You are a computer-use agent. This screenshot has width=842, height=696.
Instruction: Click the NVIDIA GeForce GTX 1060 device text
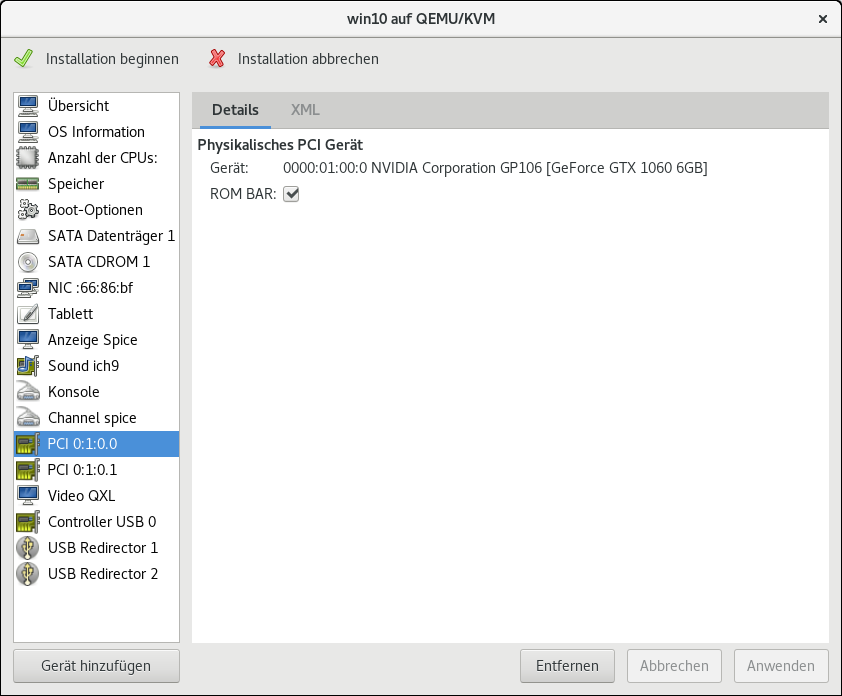click(495, 168)
